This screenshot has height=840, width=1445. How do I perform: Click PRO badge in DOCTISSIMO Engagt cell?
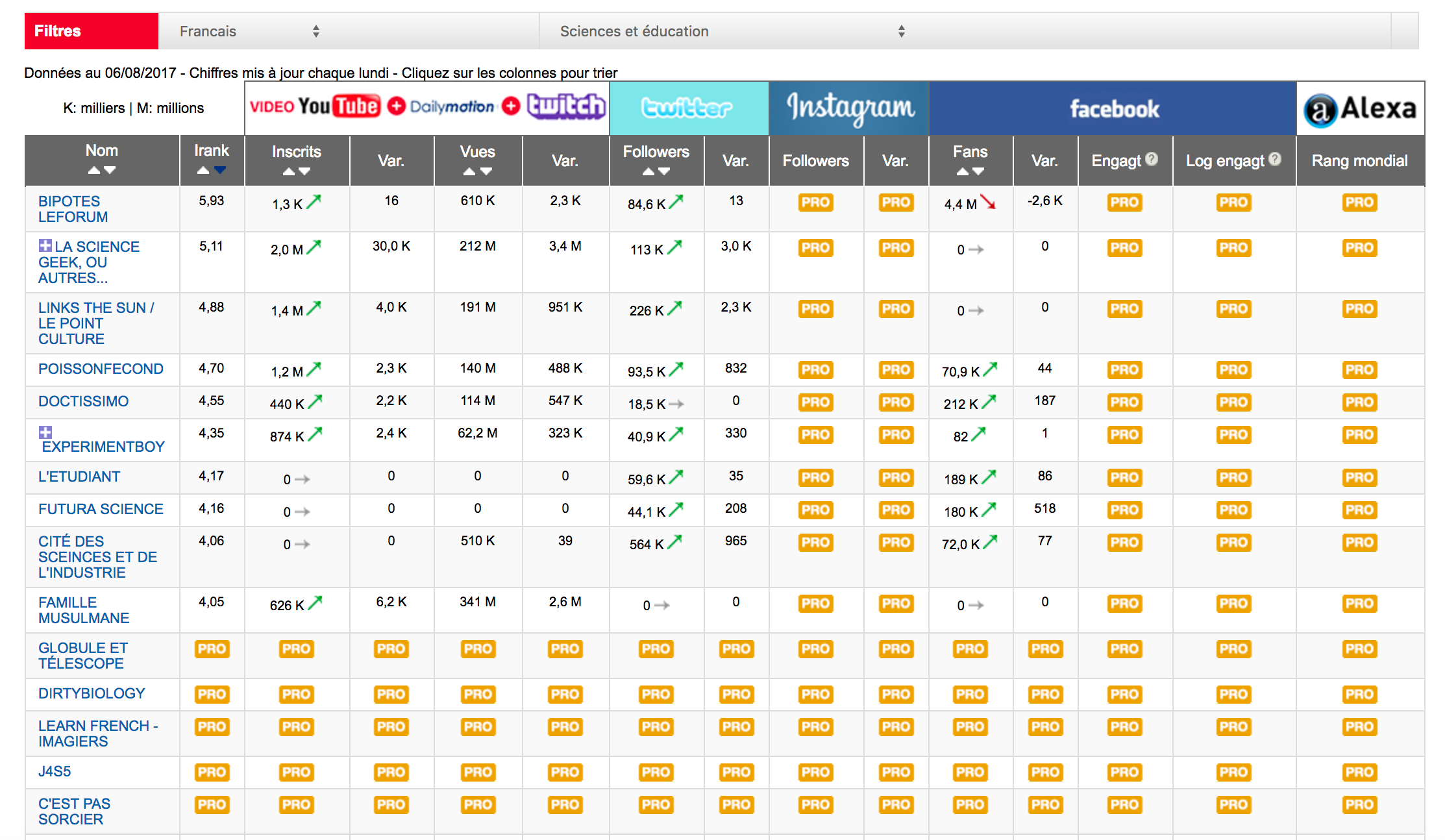(x=1125, y=402)
